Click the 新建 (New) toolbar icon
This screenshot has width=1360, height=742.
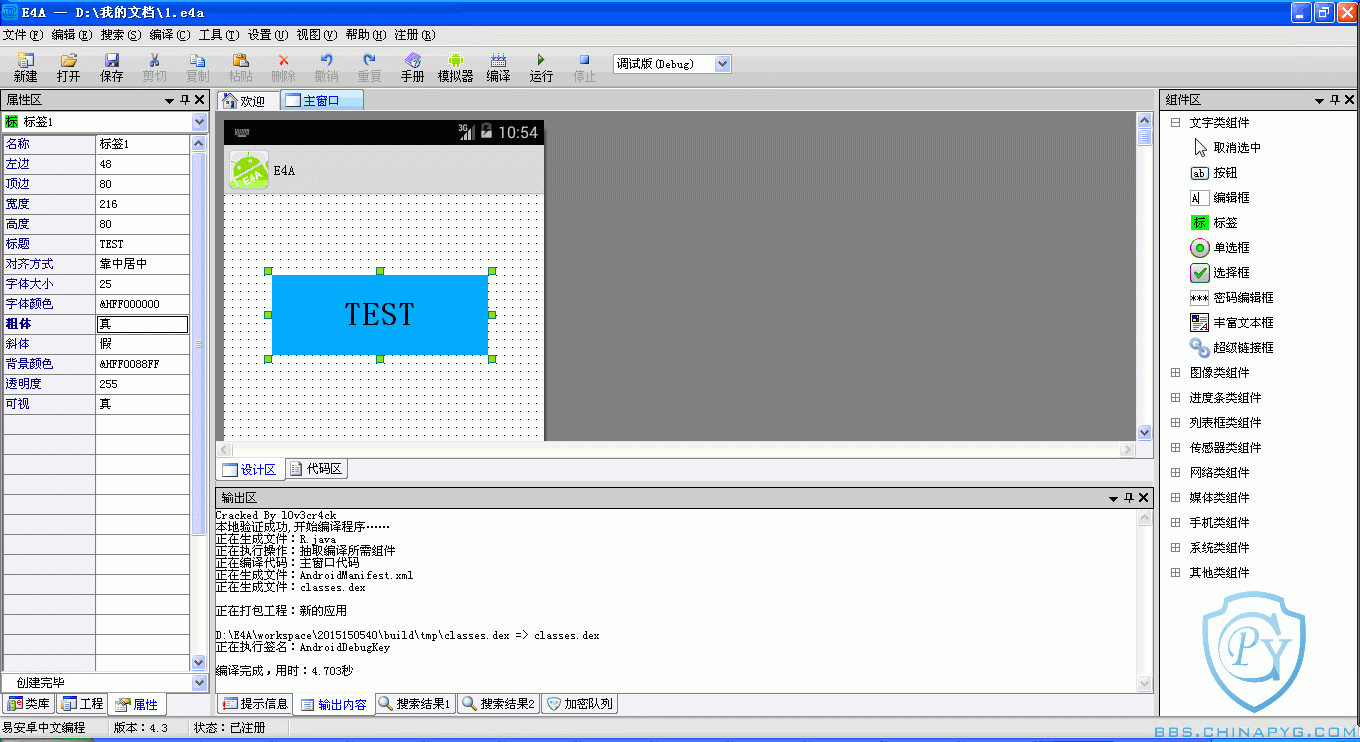pos(25,68)
